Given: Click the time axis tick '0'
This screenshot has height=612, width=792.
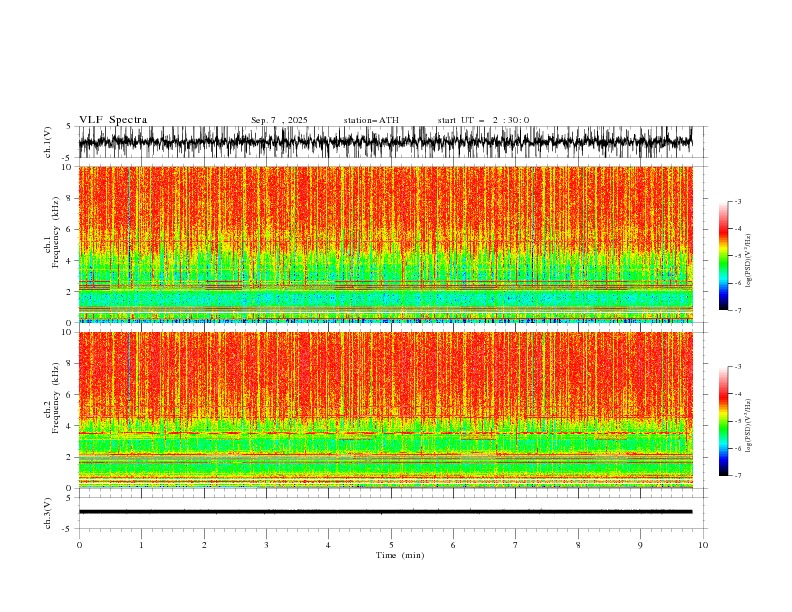Looking at the screenshot, I should click(79, 545).
